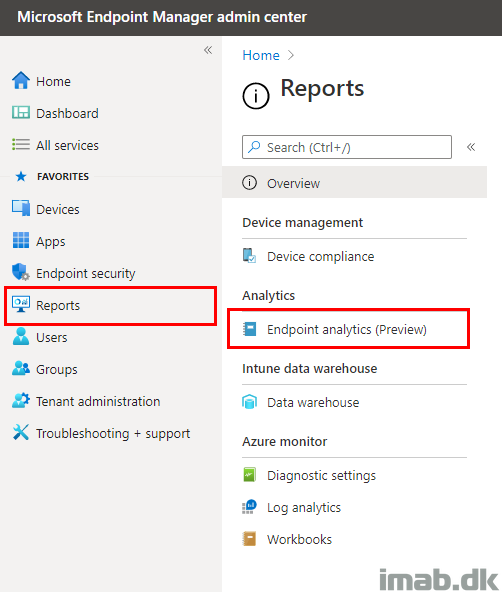Image resolution: width=502 pixels, height=592 pixels.
Task: Select Troubleshooting + support tools icon
Action: point(21,433)
